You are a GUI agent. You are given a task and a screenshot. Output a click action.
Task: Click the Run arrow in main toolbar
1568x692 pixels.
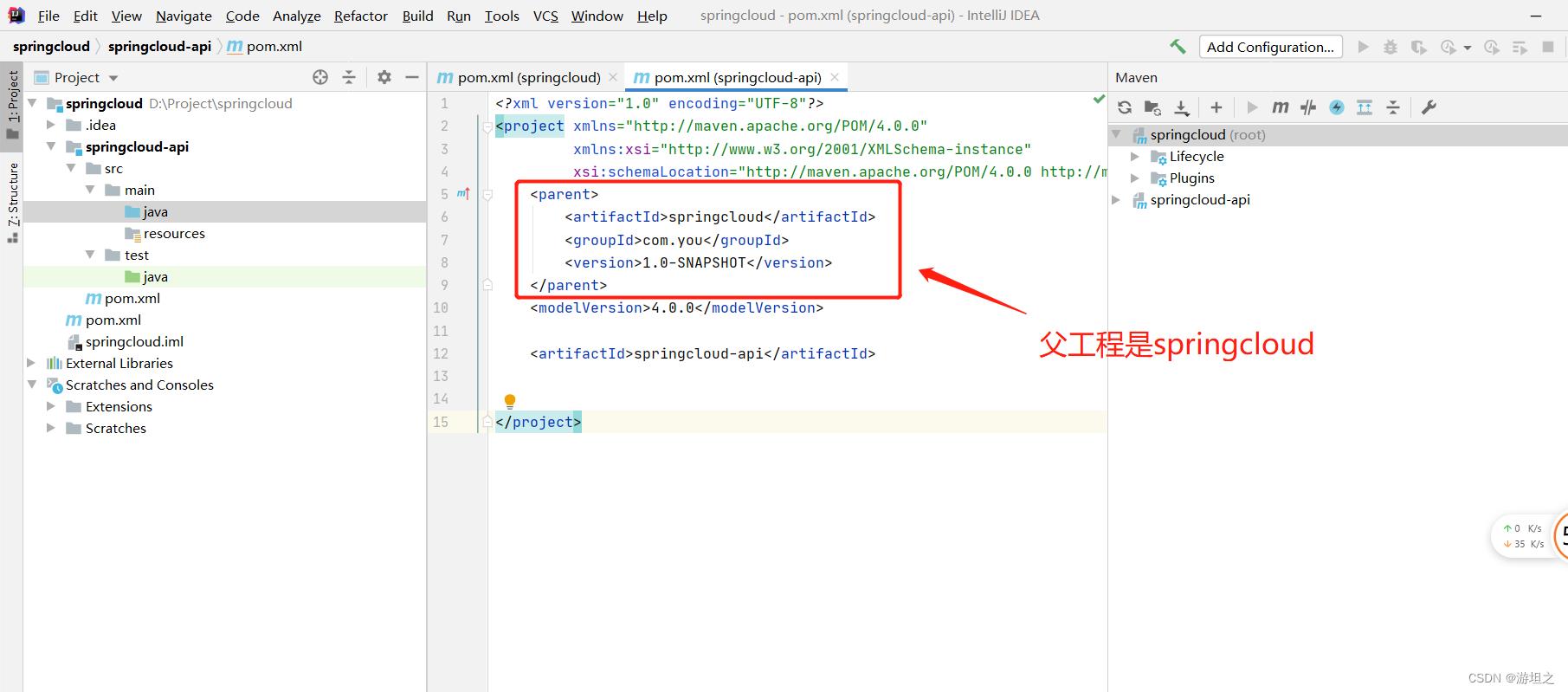click(x=1363, y=47)
